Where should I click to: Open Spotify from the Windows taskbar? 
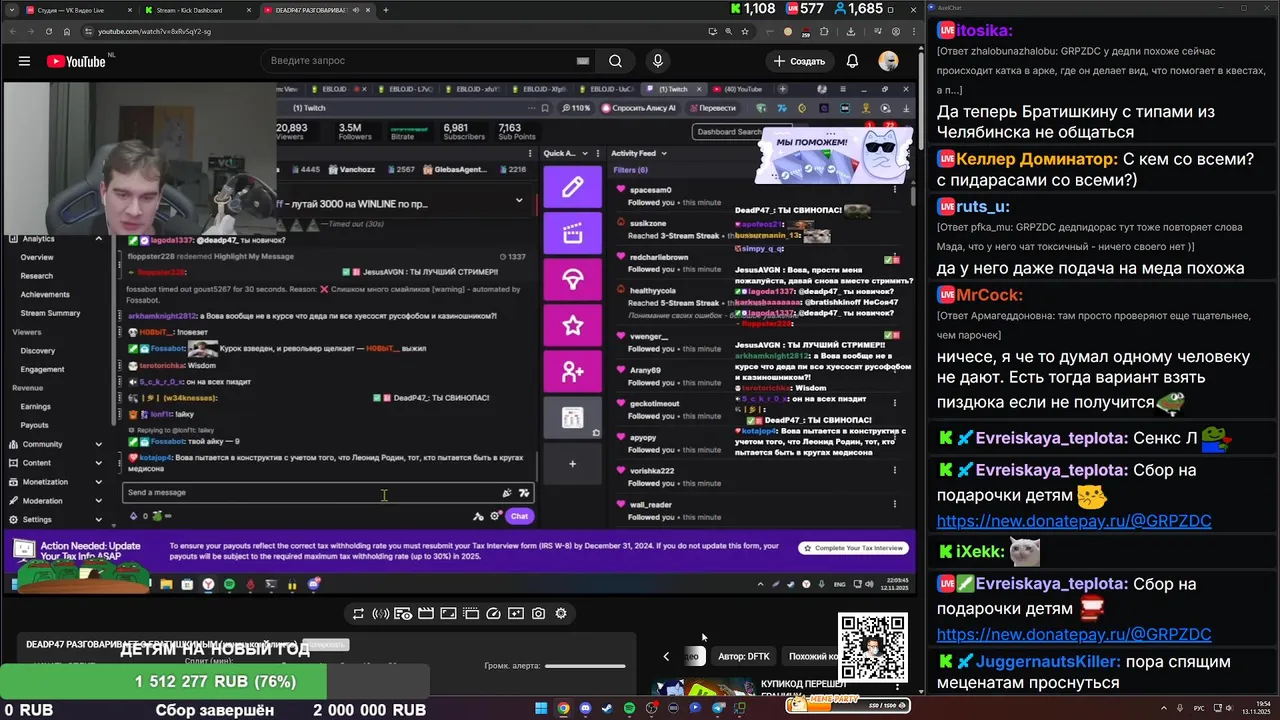pos(629,708)
